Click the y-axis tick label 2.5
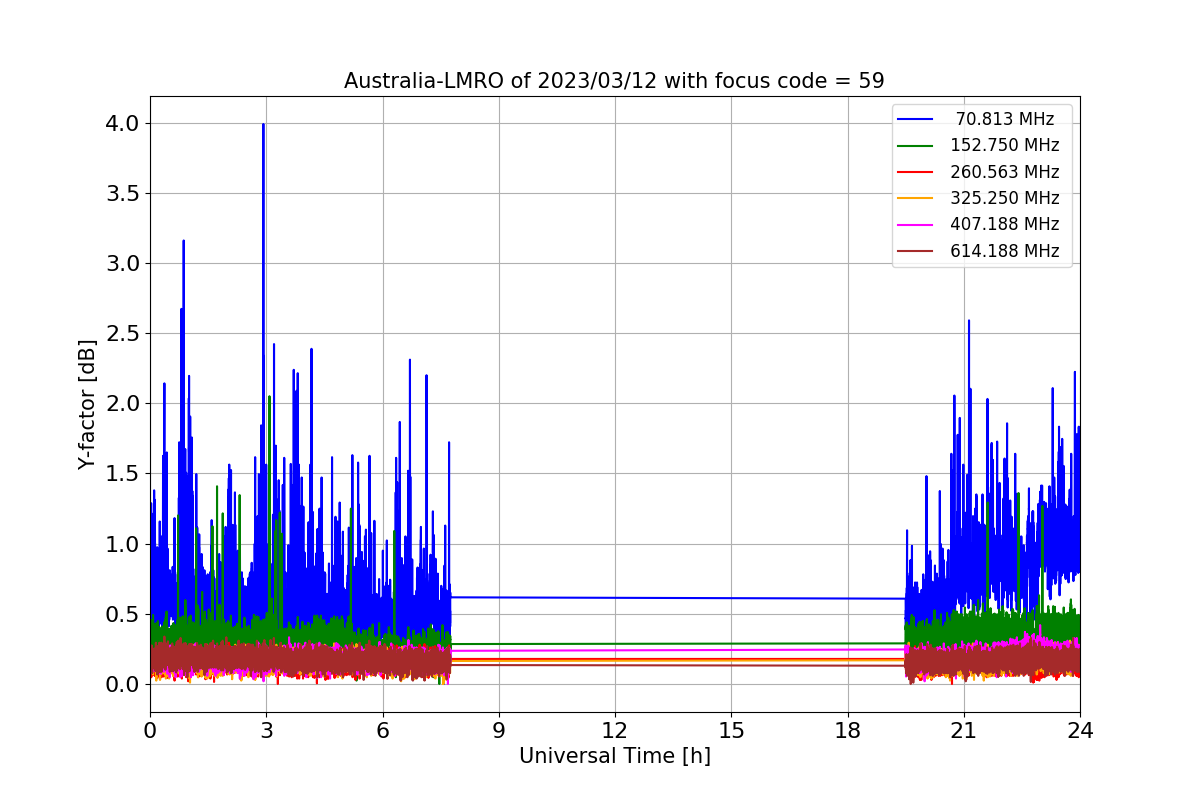The width and height of the screenshot is (1200, 800). [123, 334]
